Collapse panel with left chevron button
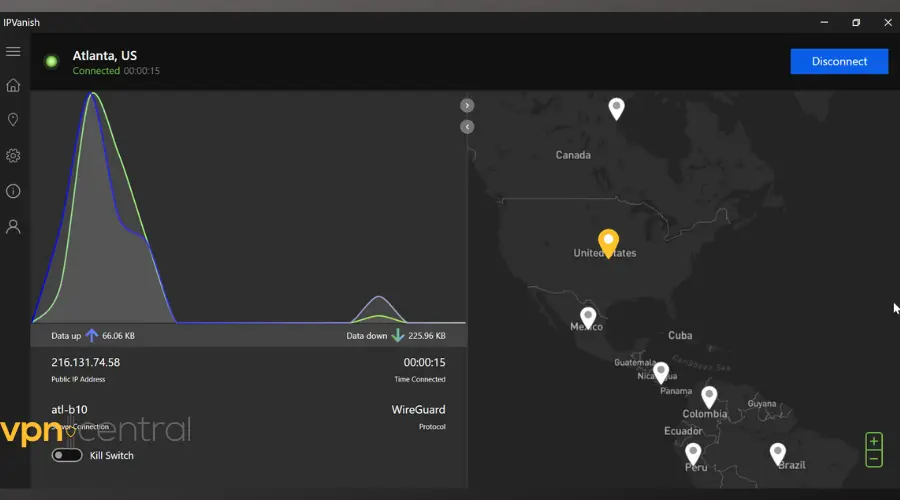Viewport: 900px width, 500px height. tap(467, 127)
